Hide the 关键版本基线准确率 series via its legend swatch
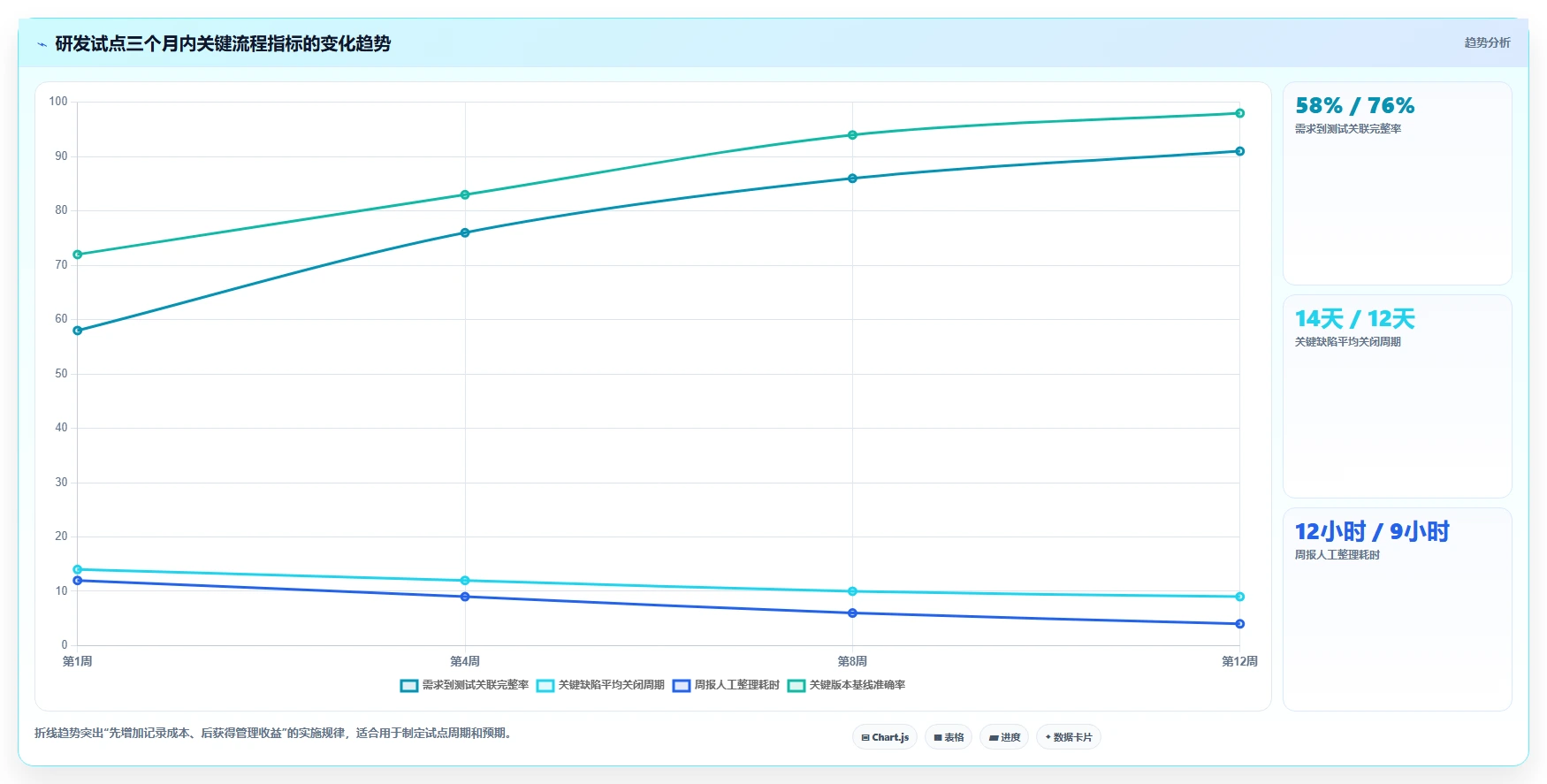The width and height of the screenshot is (1547, 784). (796, 686)
